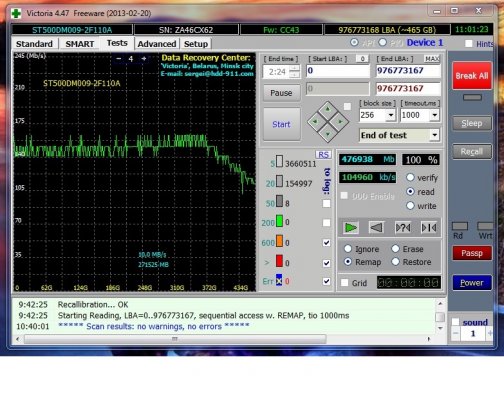The width and height of the screenshot is (504, 400).
Task: Open the block size dropdown
Action: pos(390,115)
